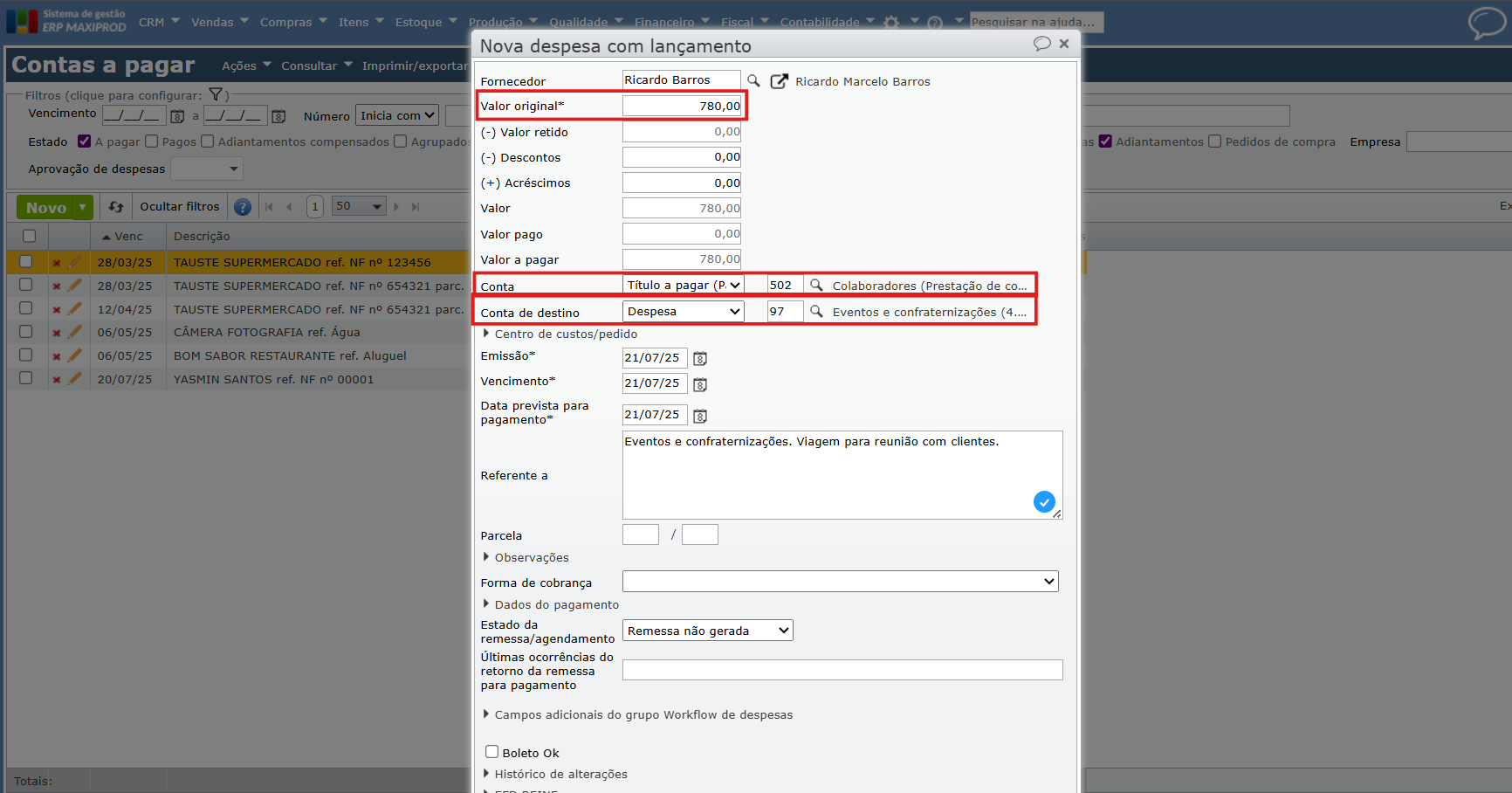Open the Aprovação de despesas dropdown
The width and height of the screenshot is (1512, 793).
(207, 169)
